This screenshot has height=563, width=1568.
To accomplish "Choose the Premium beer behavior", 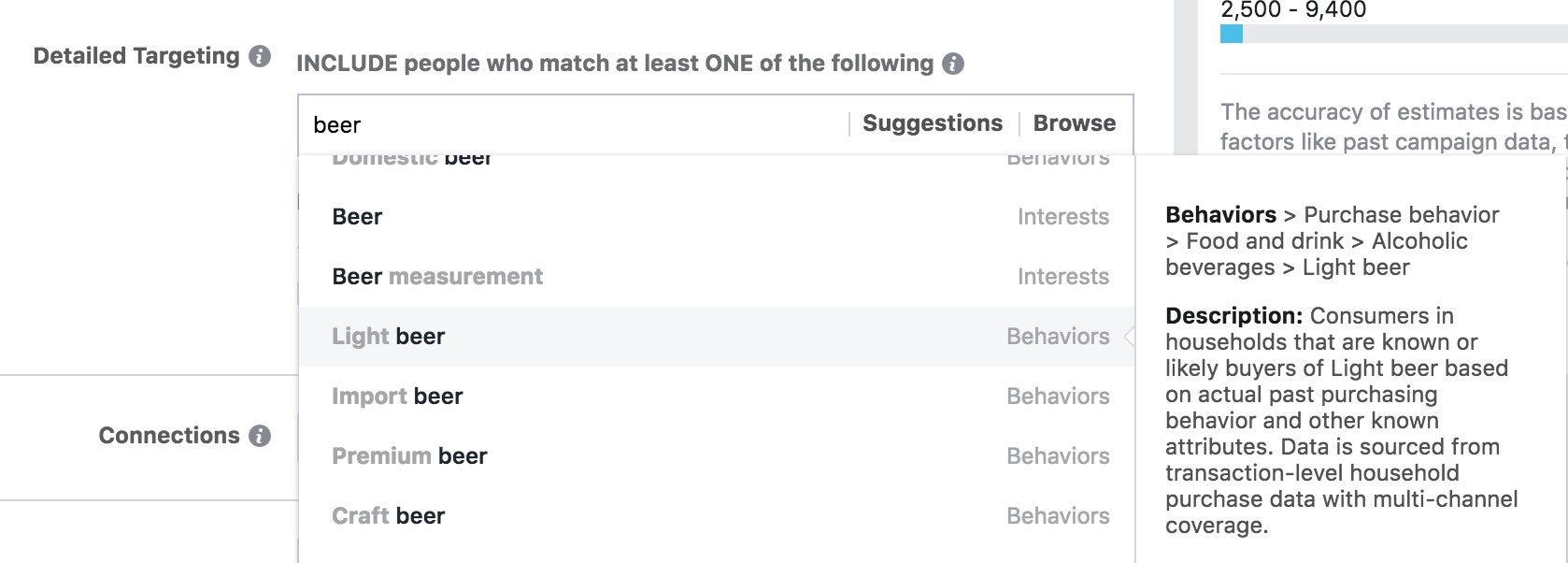I will pyautogui.click(x=409, y=456).
